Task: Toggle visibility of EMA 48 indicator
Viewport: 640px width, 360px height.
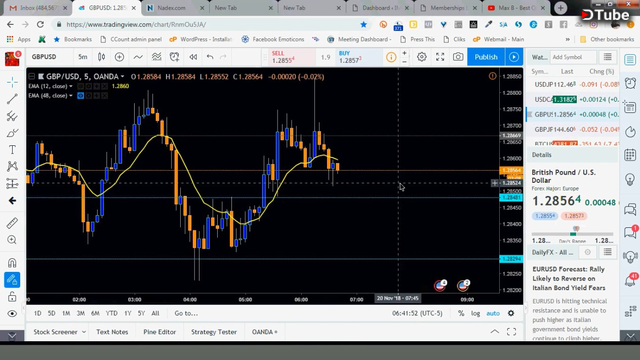Action: pos(80,96)
